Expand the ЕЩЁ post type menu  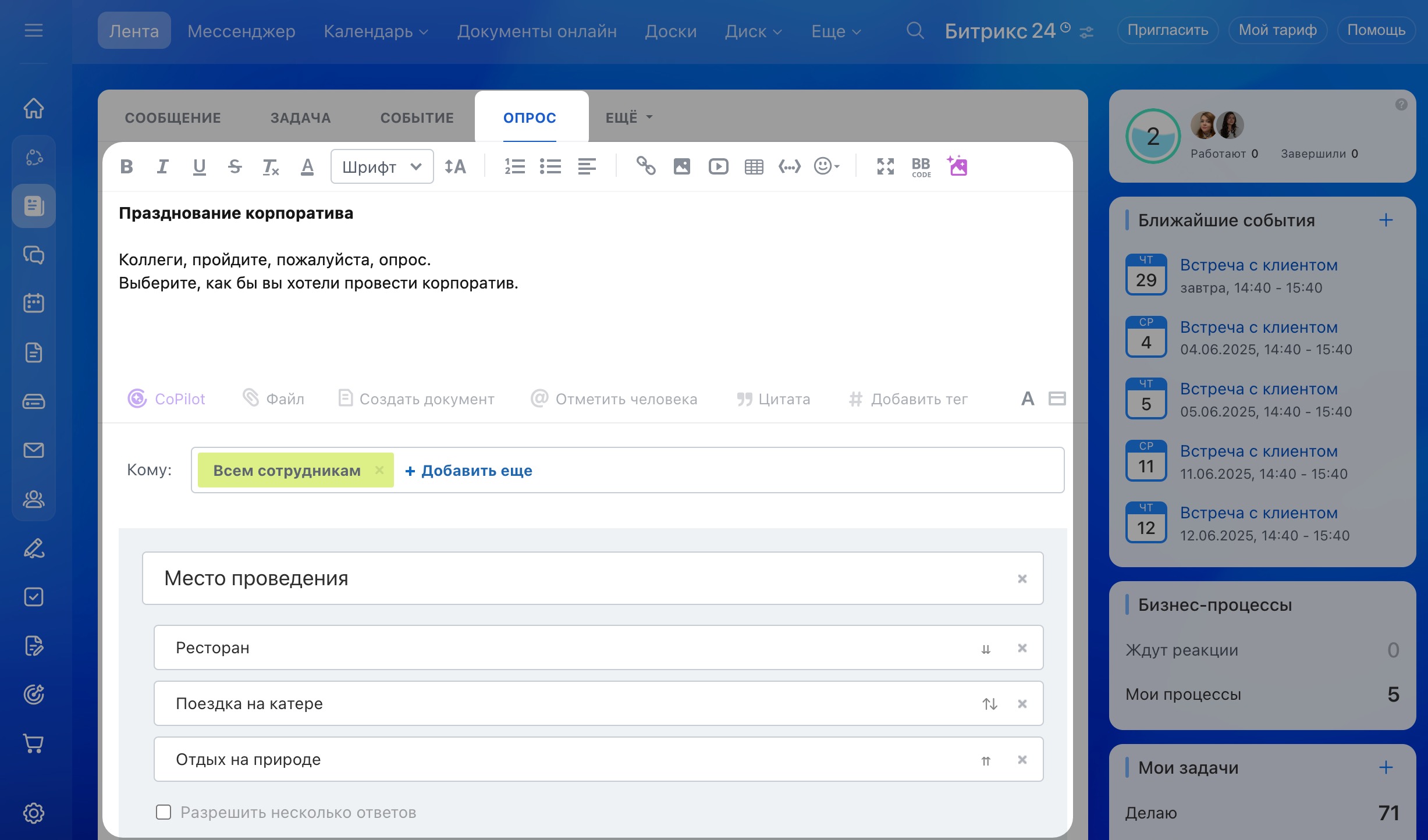[x=628, y=118]
